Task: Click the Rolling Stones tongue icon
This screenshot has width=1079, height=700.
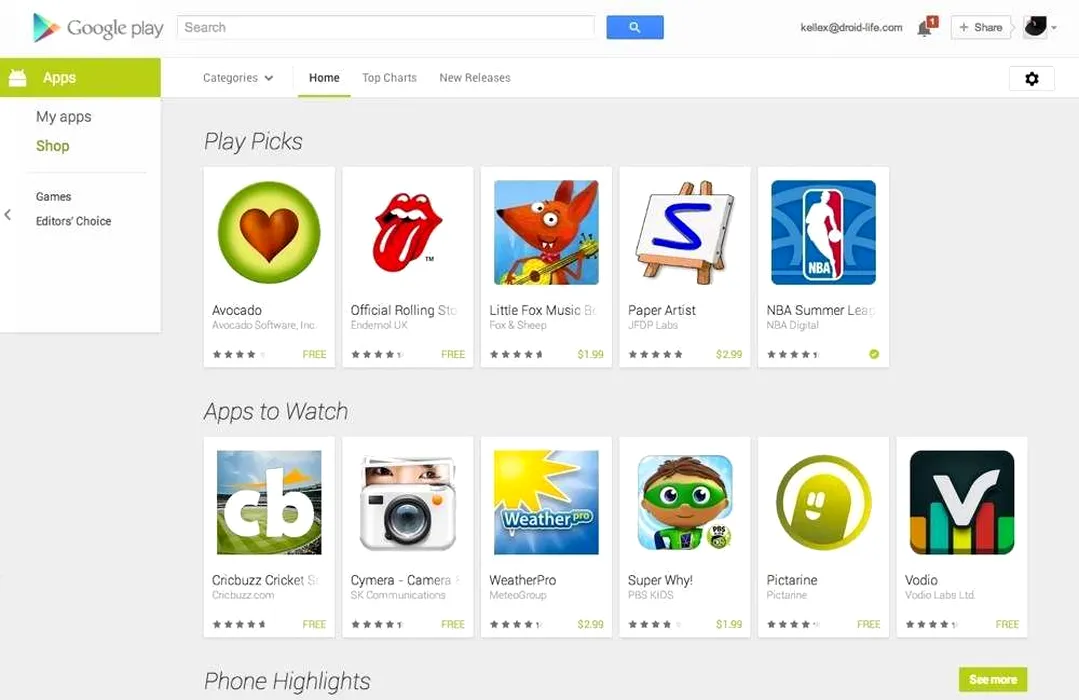Action: click(x=407, y=232)
